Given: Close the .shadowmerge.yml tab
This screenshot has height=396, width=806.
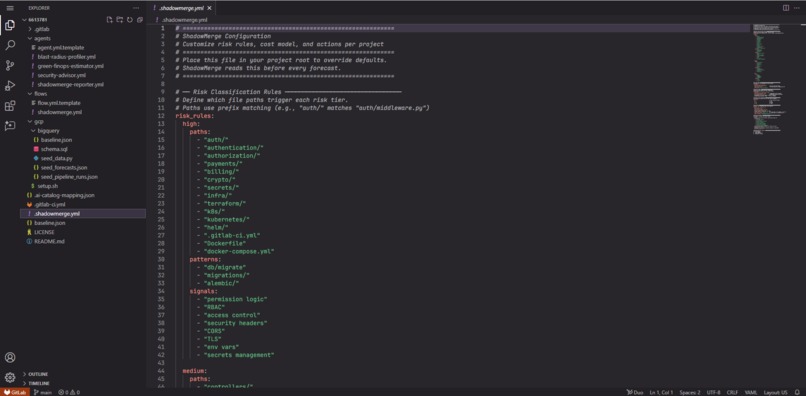Looking at the screenshot, I should tap(210, 8).
